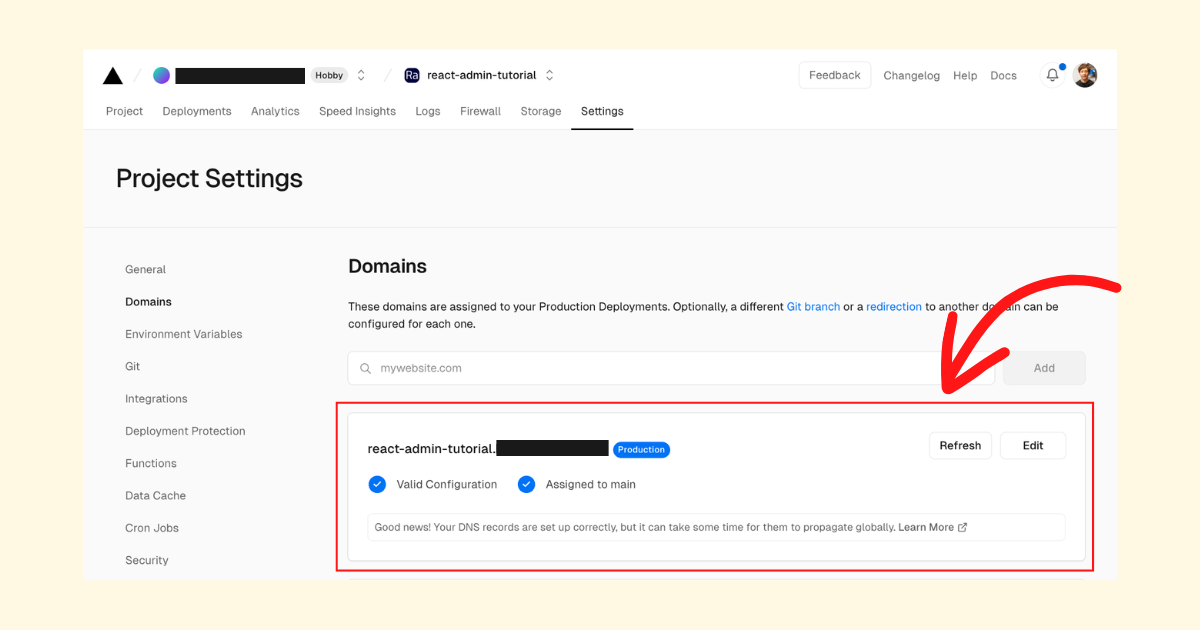
Task: Follow the Git branch link
Action: 813,307
